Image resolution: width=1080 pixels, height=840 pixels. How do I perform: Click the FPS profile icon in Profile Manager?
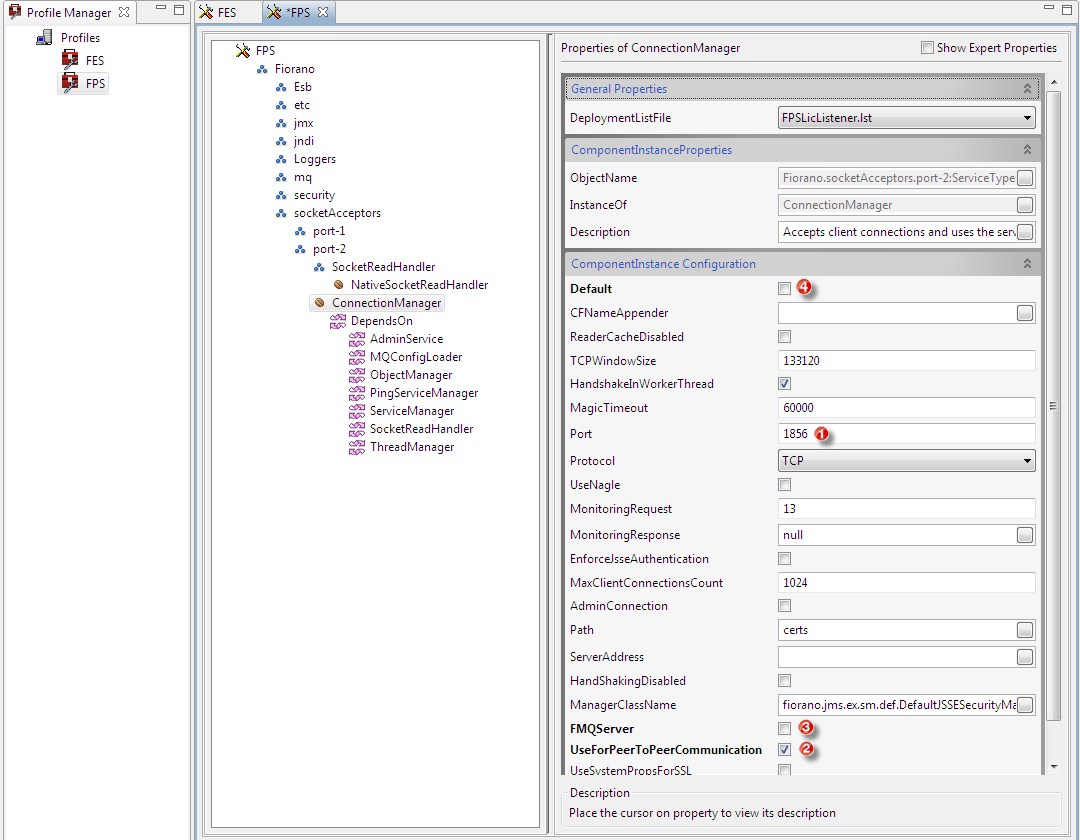pyautogui.click(x=70, y=84)
